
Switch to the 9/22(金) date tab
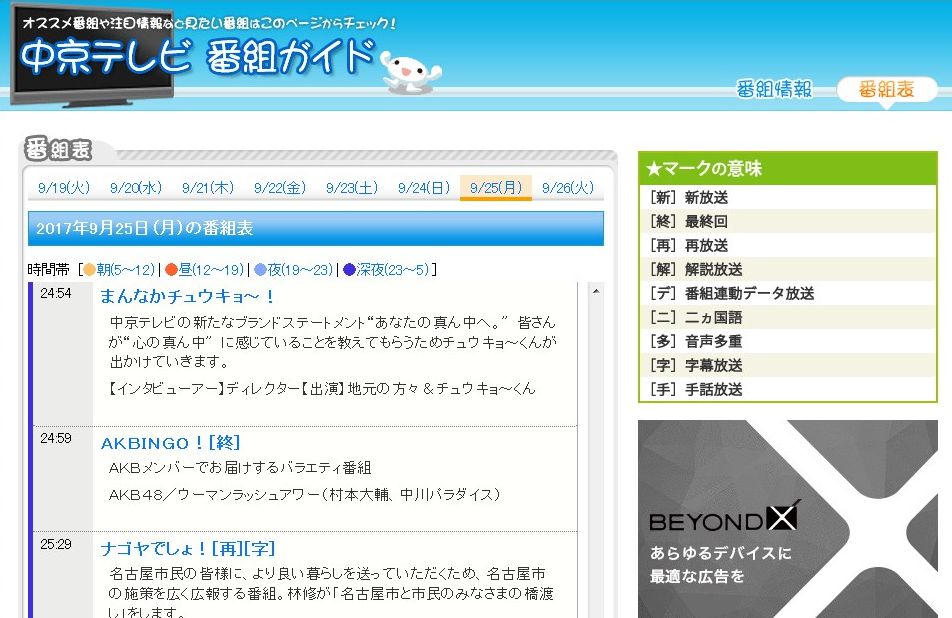click(280, 188)
